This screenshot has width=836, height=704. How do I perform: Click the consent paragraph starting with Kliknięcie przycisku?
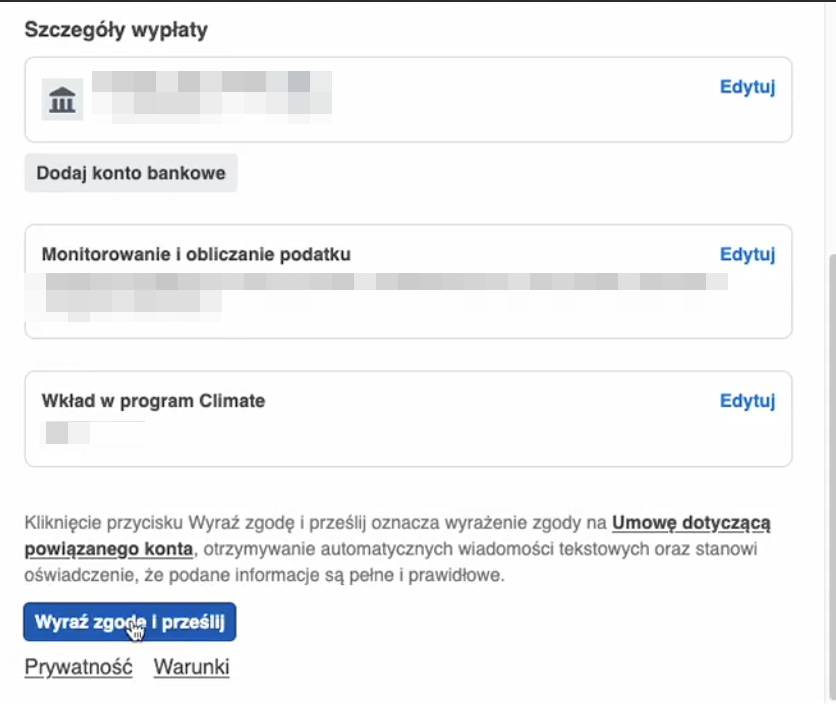pyautogui.click(x=397, y=549)
